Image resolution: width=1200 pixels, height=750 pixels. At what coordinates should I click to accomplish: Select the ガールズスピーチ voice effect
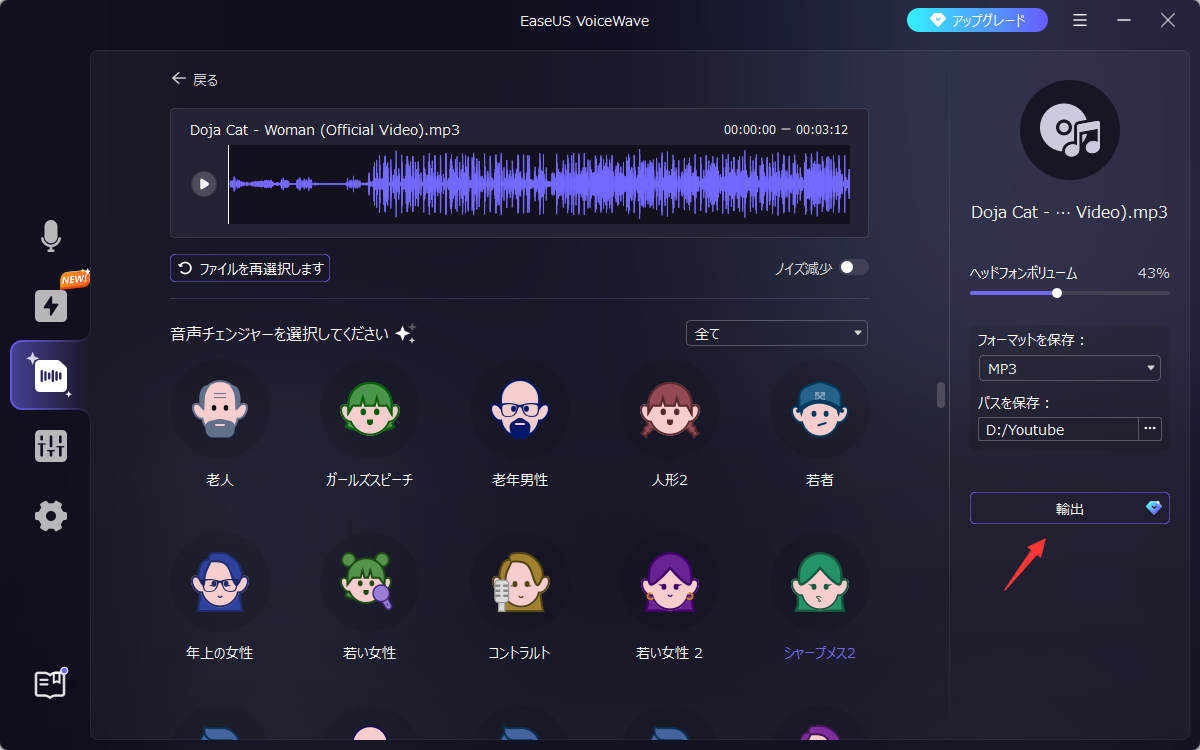[x=369, y=428]
